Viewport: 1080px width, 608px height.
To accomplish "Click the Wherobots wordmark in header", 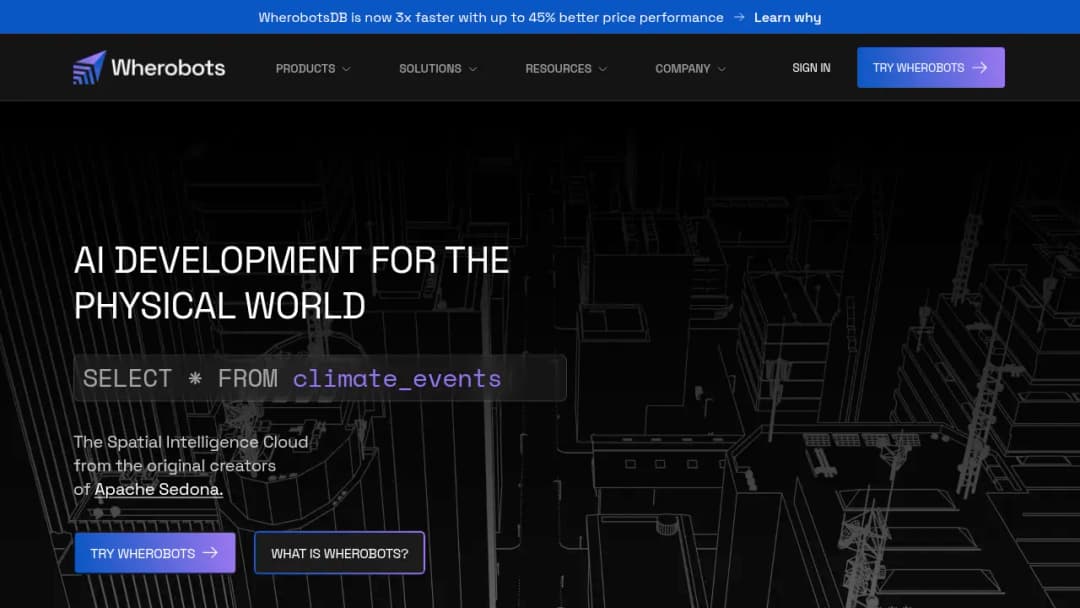I will click(168, 67).
